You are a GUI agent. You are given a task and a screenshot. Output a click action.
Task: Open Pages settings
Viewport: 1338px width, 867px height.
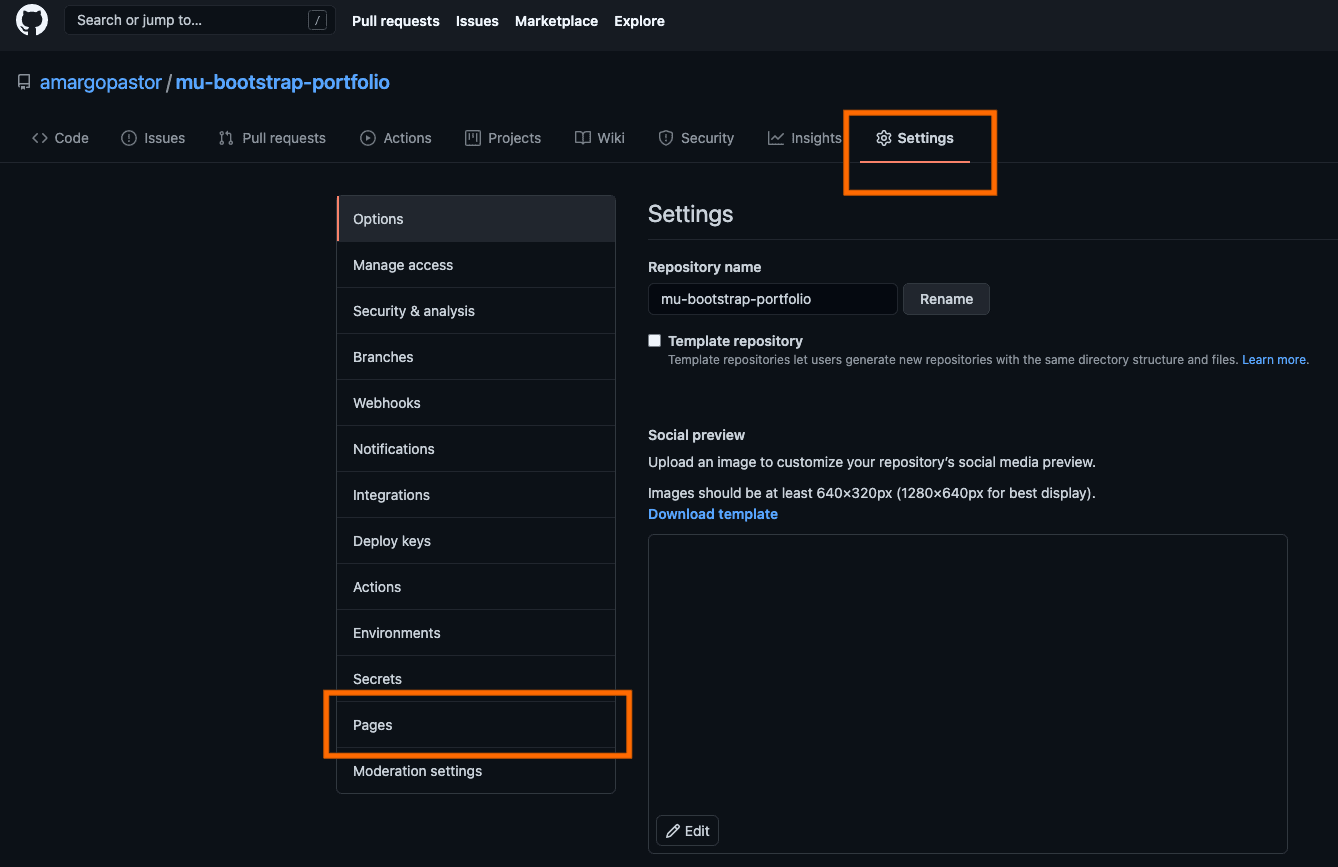coord(476,725)
